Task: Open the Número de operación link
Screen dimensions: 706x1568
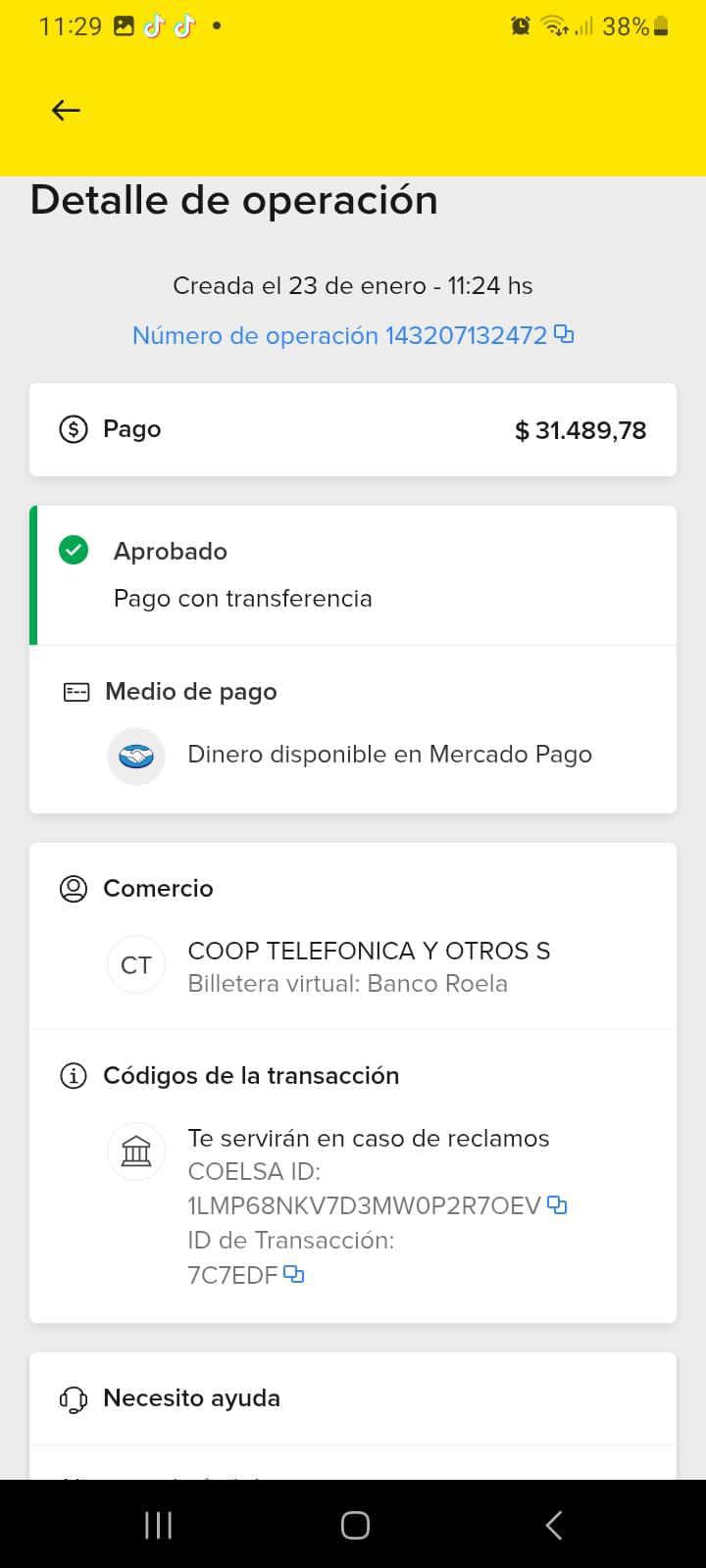Action: pyautogui.click(x=339, y=335)
